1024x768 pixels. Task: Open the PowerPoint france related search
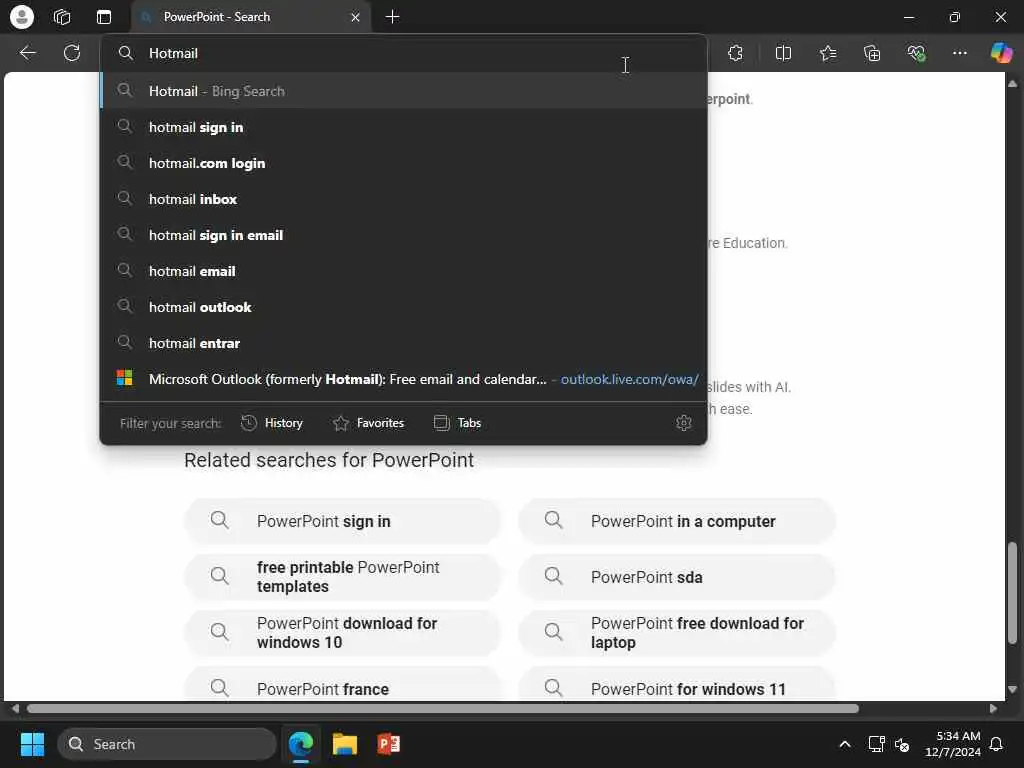click(x=343, y=686)
